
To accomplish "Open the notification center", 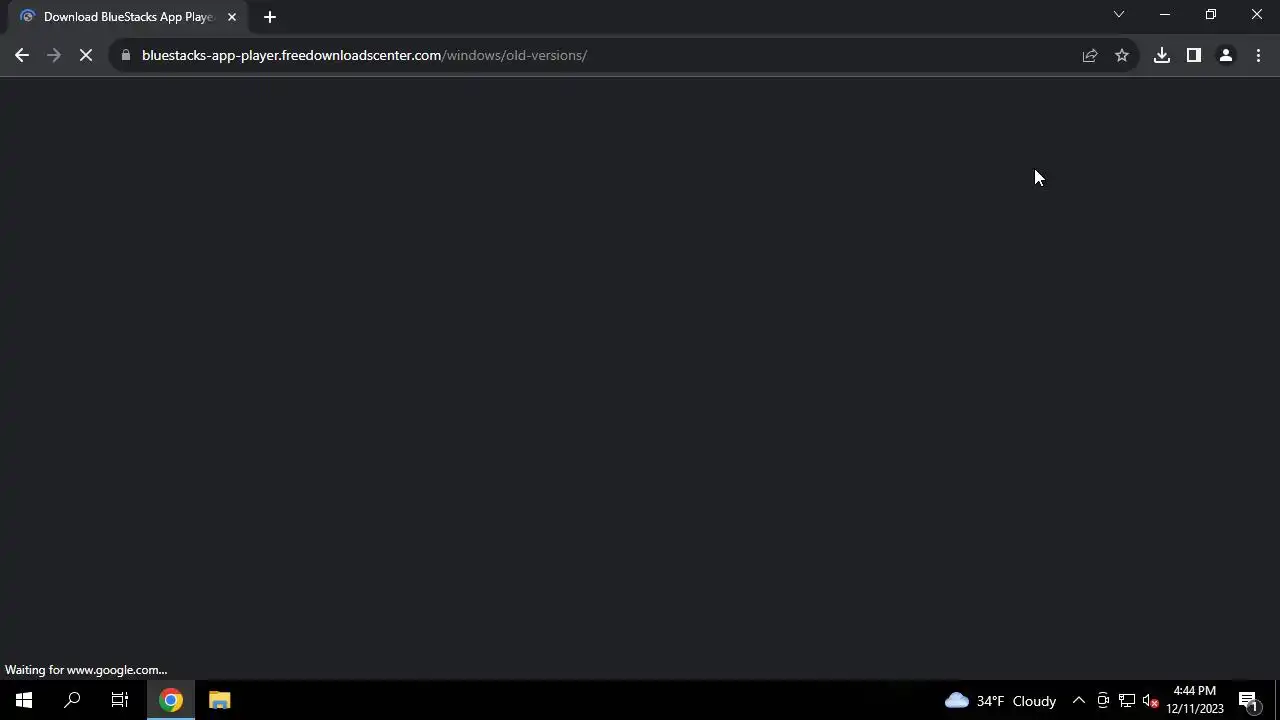I will (1249, 701).
